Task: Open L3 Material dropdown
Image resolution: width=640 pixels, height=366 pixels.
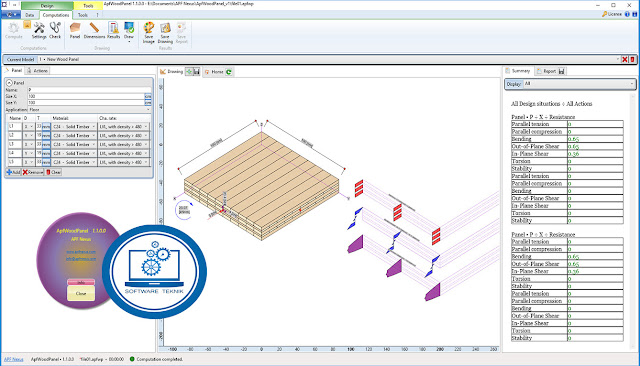Action: click(74, 144)
